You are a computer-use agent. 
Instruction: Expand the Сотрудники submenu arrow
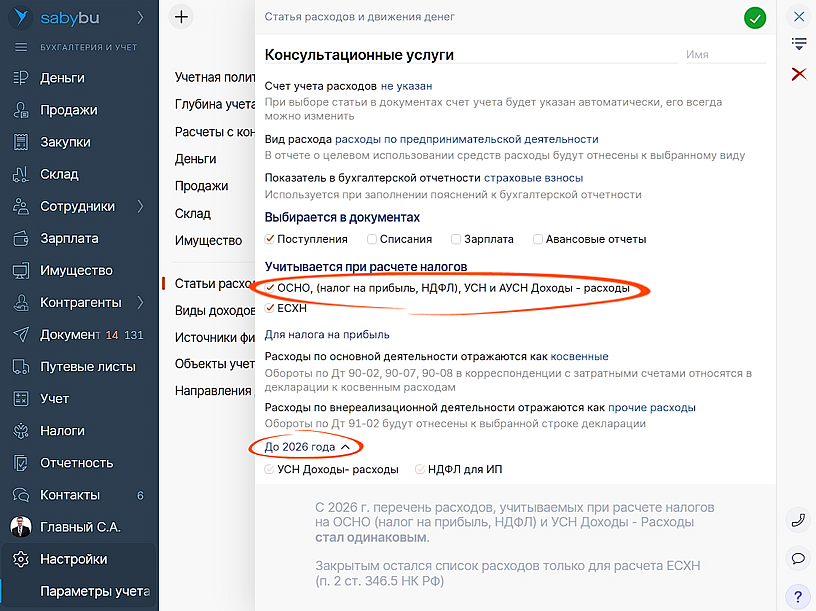tap(141, 206)
